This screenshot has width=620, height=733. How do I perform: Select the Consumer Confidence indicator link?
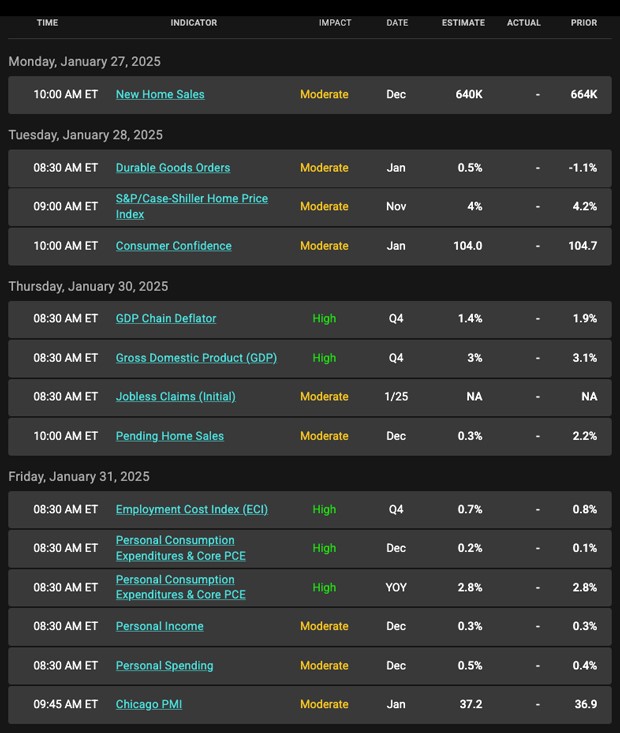click(x=173, y=245)
